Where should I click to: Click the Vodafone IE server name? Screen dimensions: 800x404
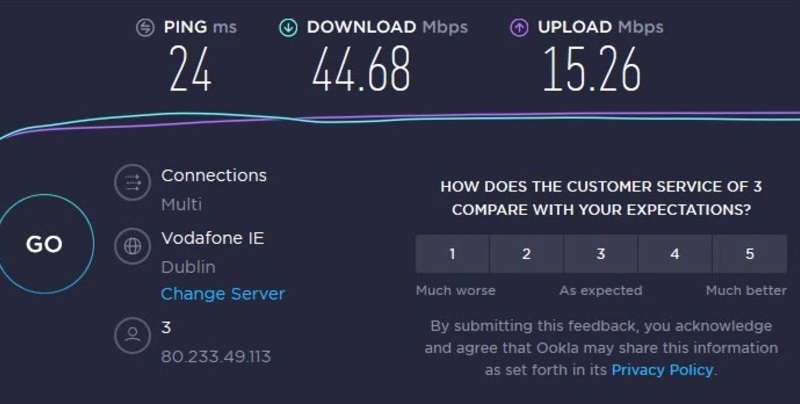coord(211,239)
